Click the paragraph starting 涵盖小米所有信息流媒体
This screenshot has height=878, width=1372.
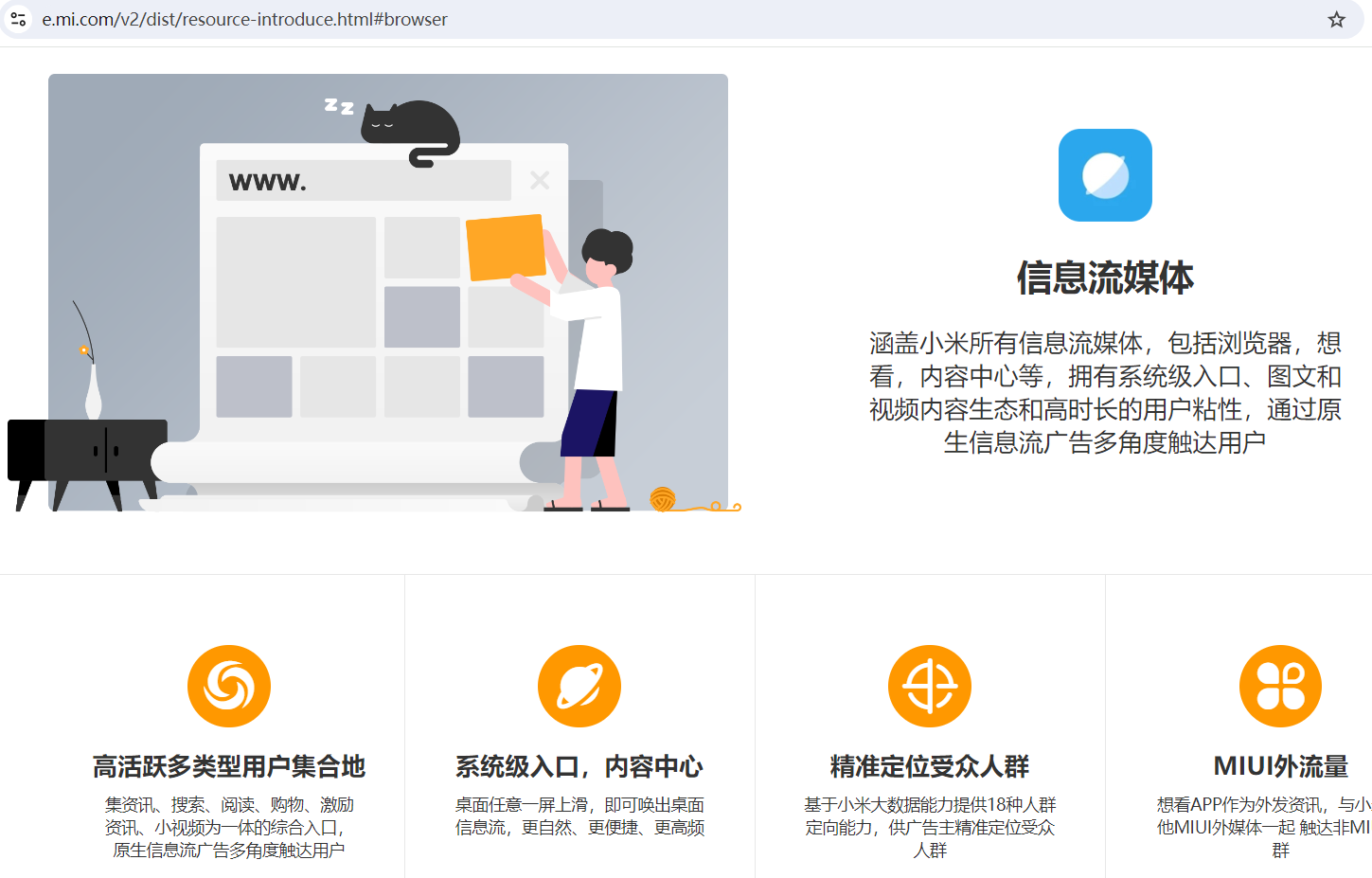(x=1105, y=392)
